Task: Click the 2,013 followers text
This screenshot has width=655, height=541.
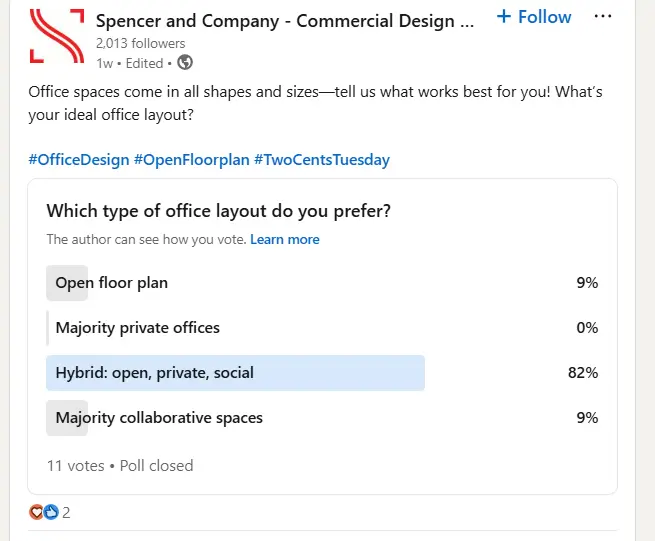Action: pyautogui.click(x=141, y=43)
